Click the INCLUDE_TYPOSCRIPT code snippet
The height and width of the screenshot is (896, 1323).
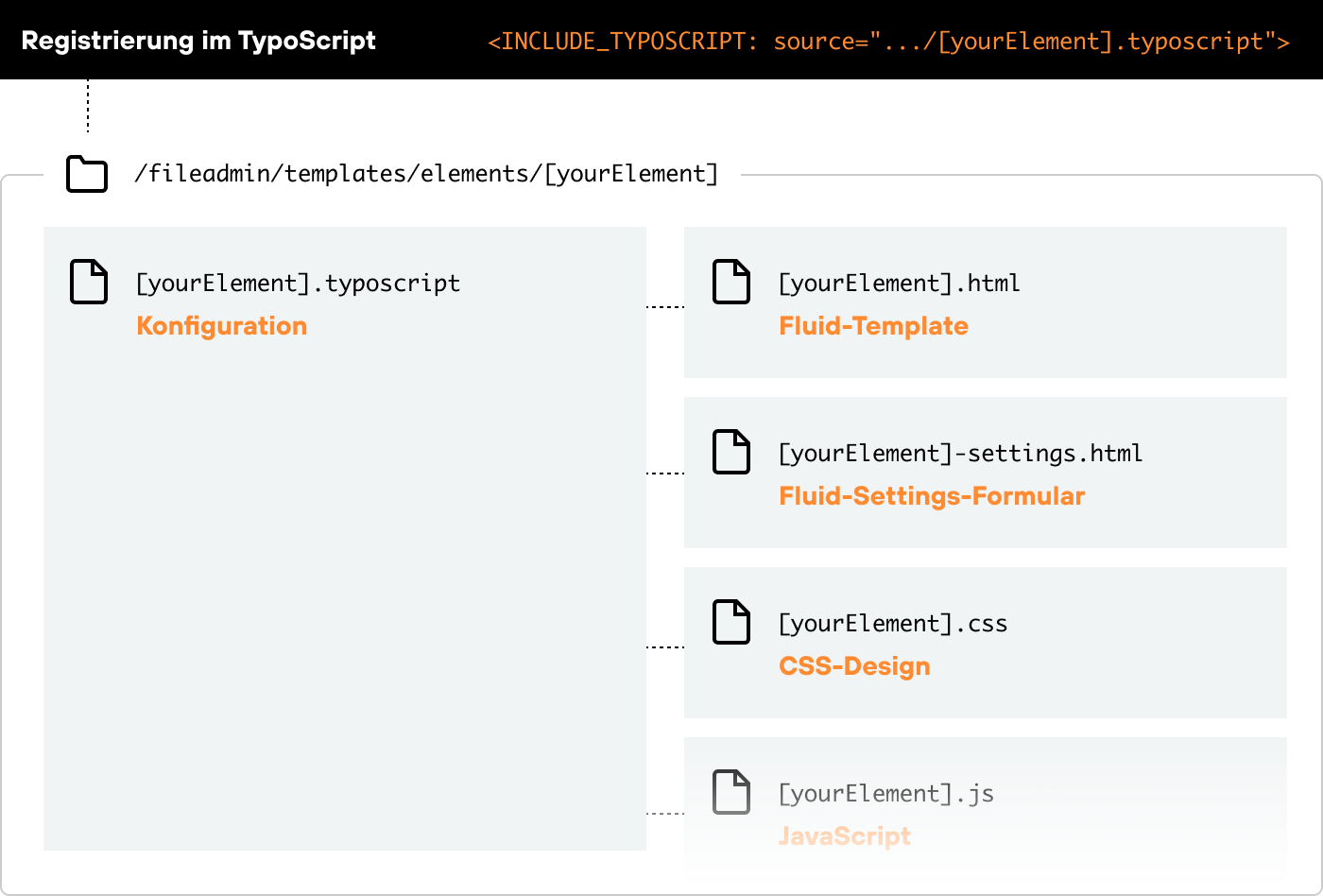click(x=888, y=42)
